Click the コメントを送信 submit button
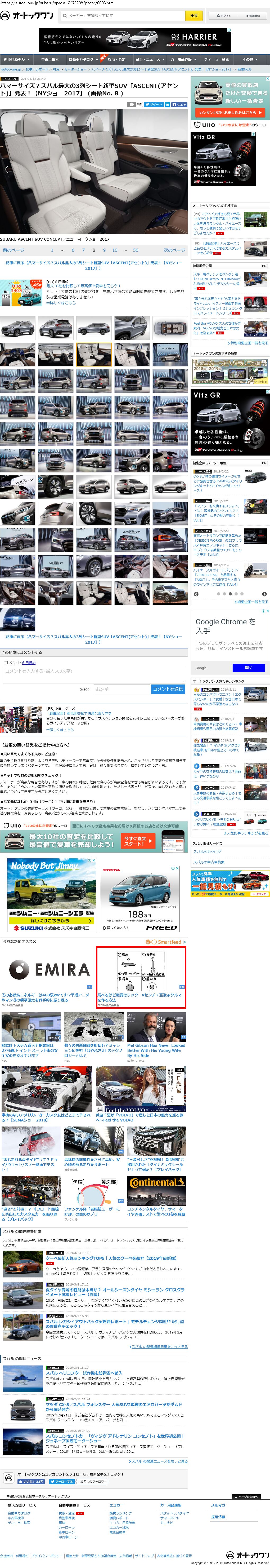Viewport: 270px width, 1568px height. [x=167, y=689]
